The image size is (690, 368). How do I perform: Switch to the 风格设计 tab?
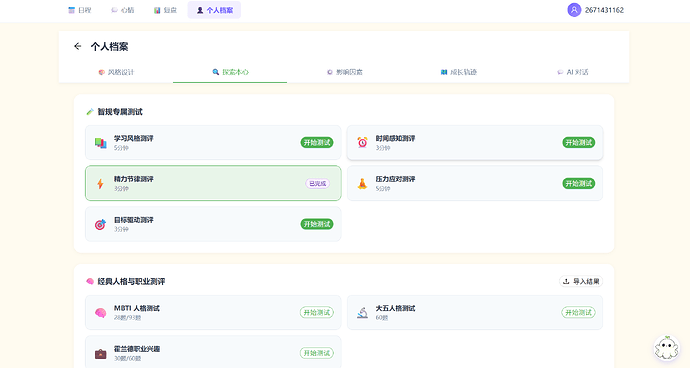pos(116,72)
